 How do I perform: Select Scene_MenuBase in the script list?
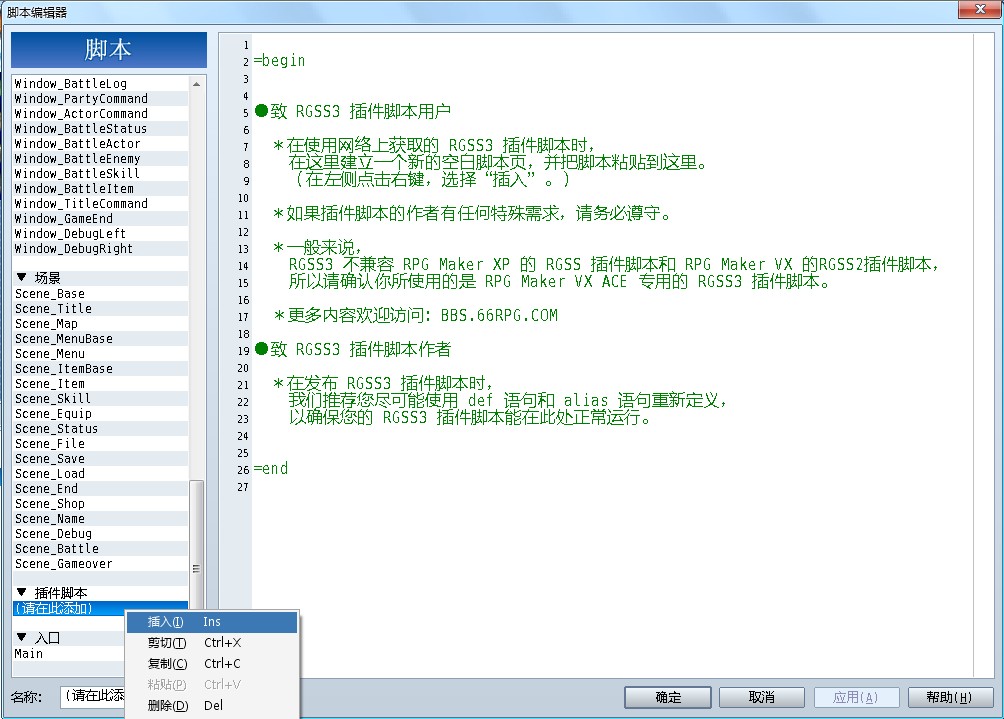[x=101, y=339]
